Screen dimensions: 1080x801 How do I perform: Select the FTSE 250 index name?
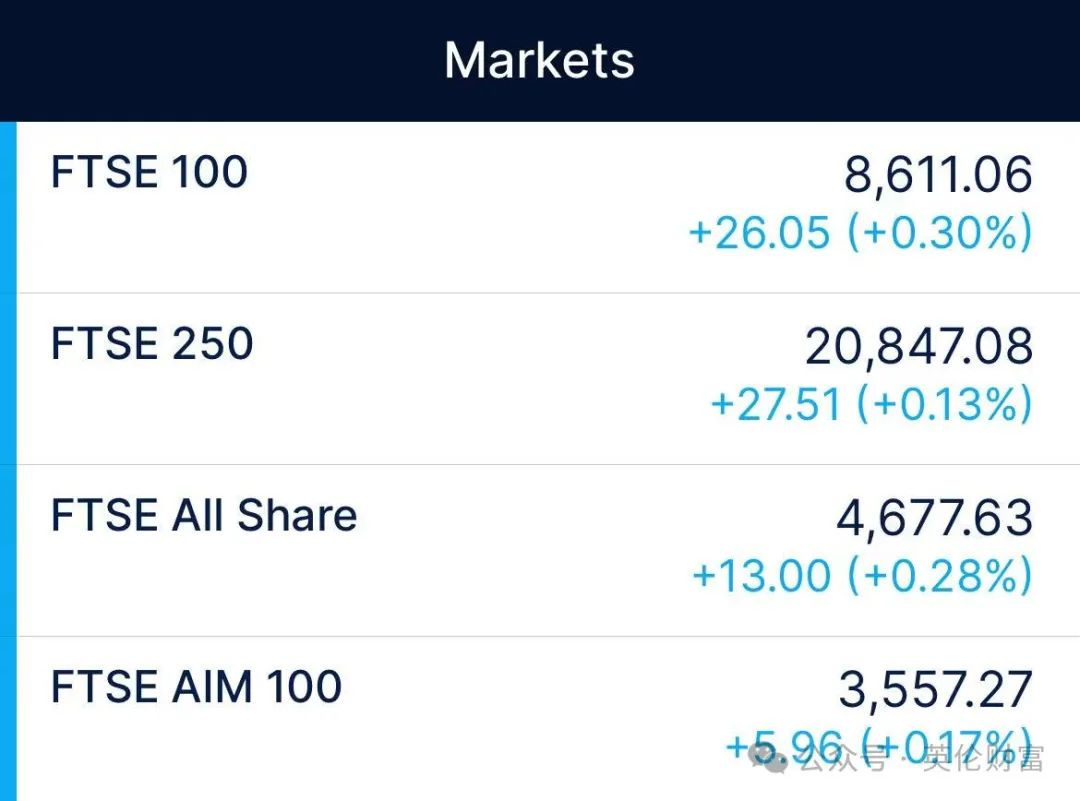tap(152, 344)
